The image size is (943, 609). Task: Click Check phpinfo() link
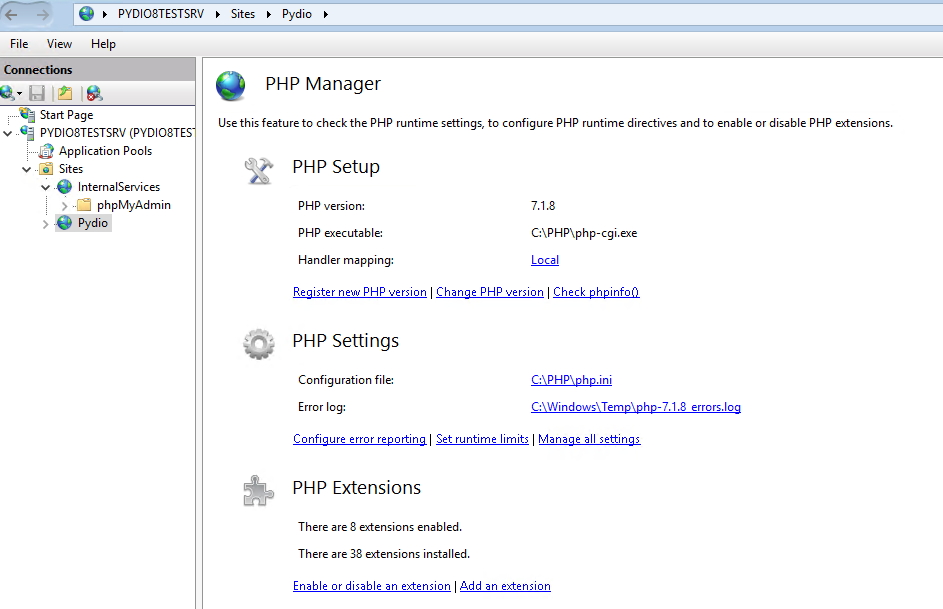(x=596, y=292)
